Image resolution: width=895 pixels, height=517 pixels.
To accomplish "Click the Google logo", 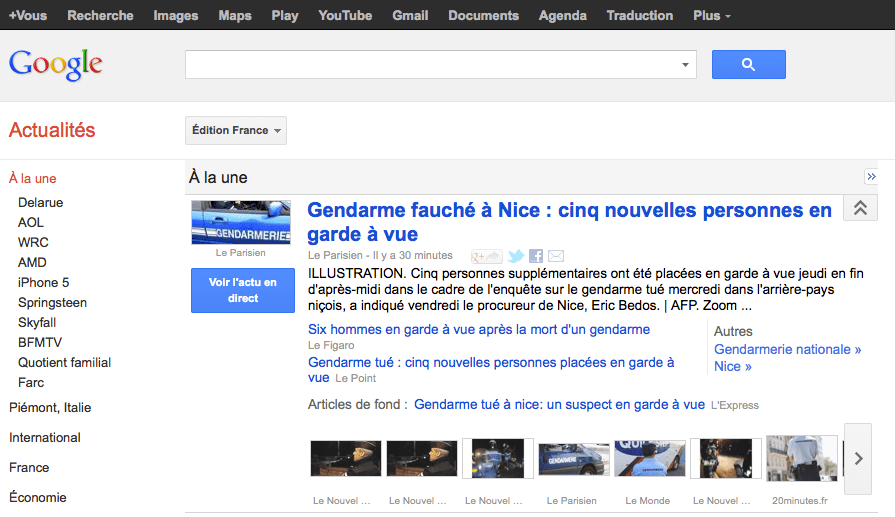I will (x=56, y=65).
